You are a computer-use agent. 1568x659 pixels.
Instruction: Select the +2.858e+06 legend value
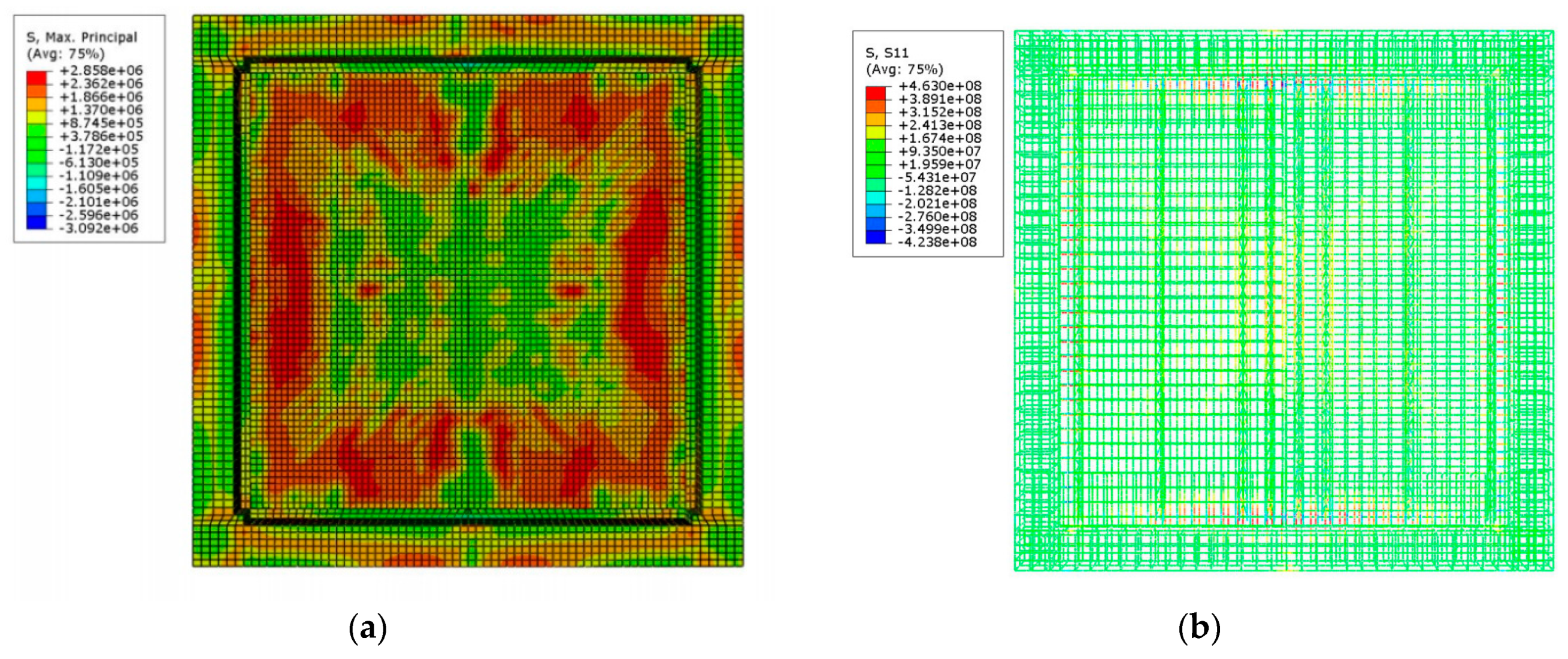click(x=101, y=71)
